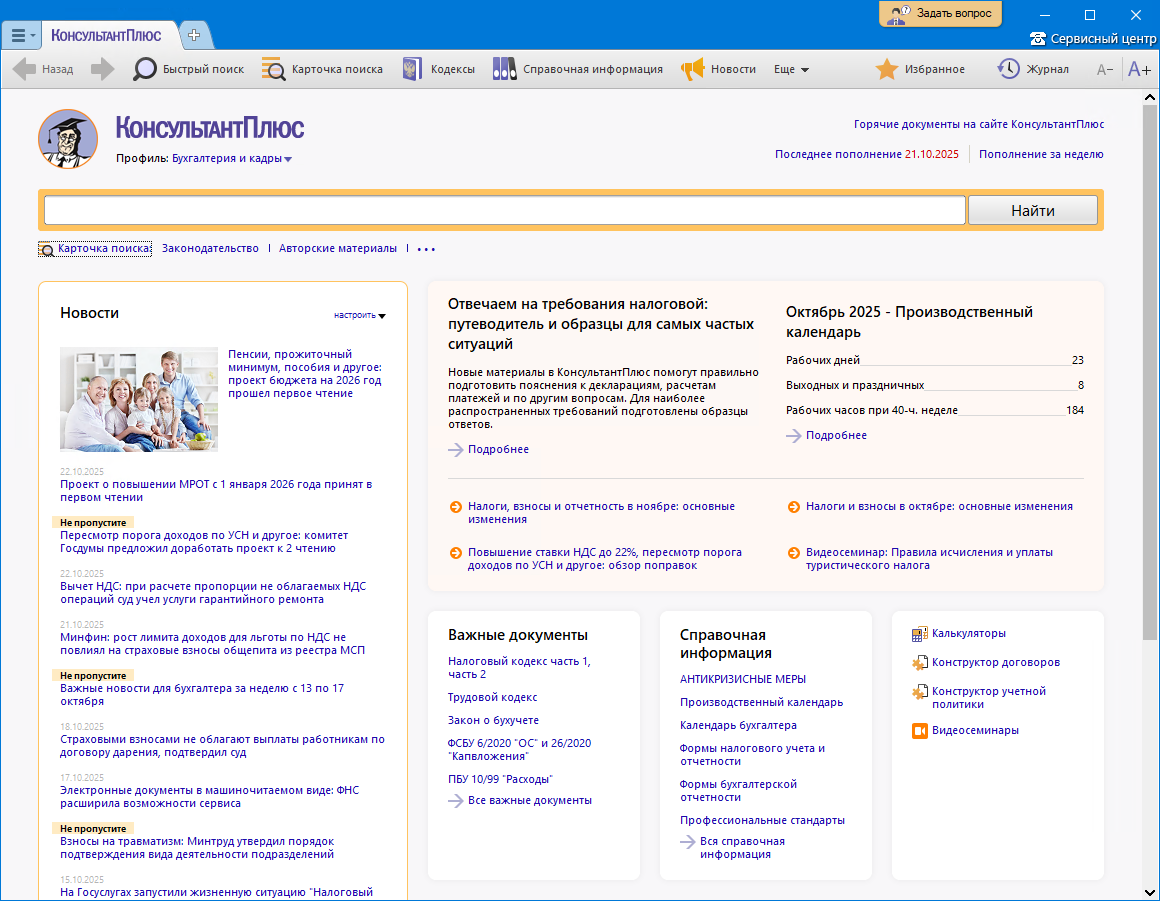Open Справочная информация toolbar icon
The width and height of the screenshot is (1160, 901).
[504, 69]
